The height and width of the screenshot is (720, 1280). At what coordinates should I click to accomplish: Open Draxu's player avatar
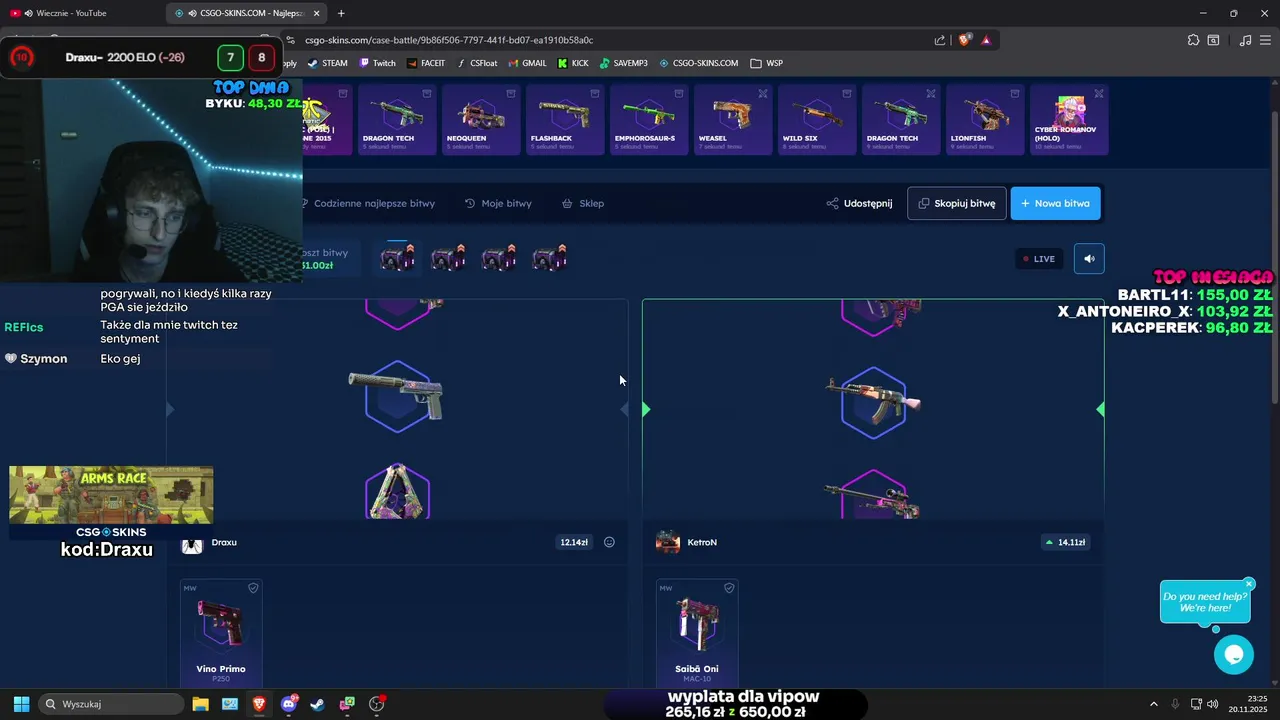(x=192, y=543)
